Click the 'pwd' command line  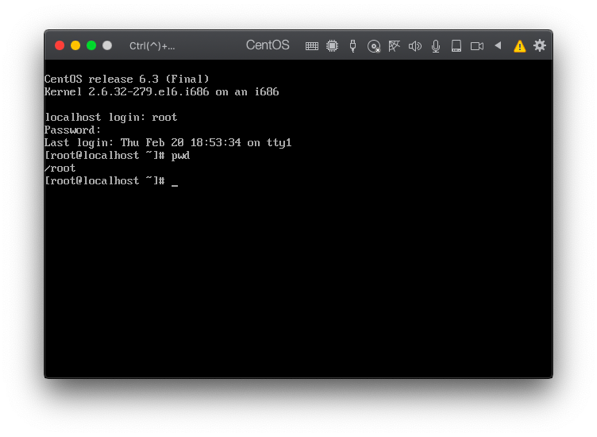click(117, 155)
